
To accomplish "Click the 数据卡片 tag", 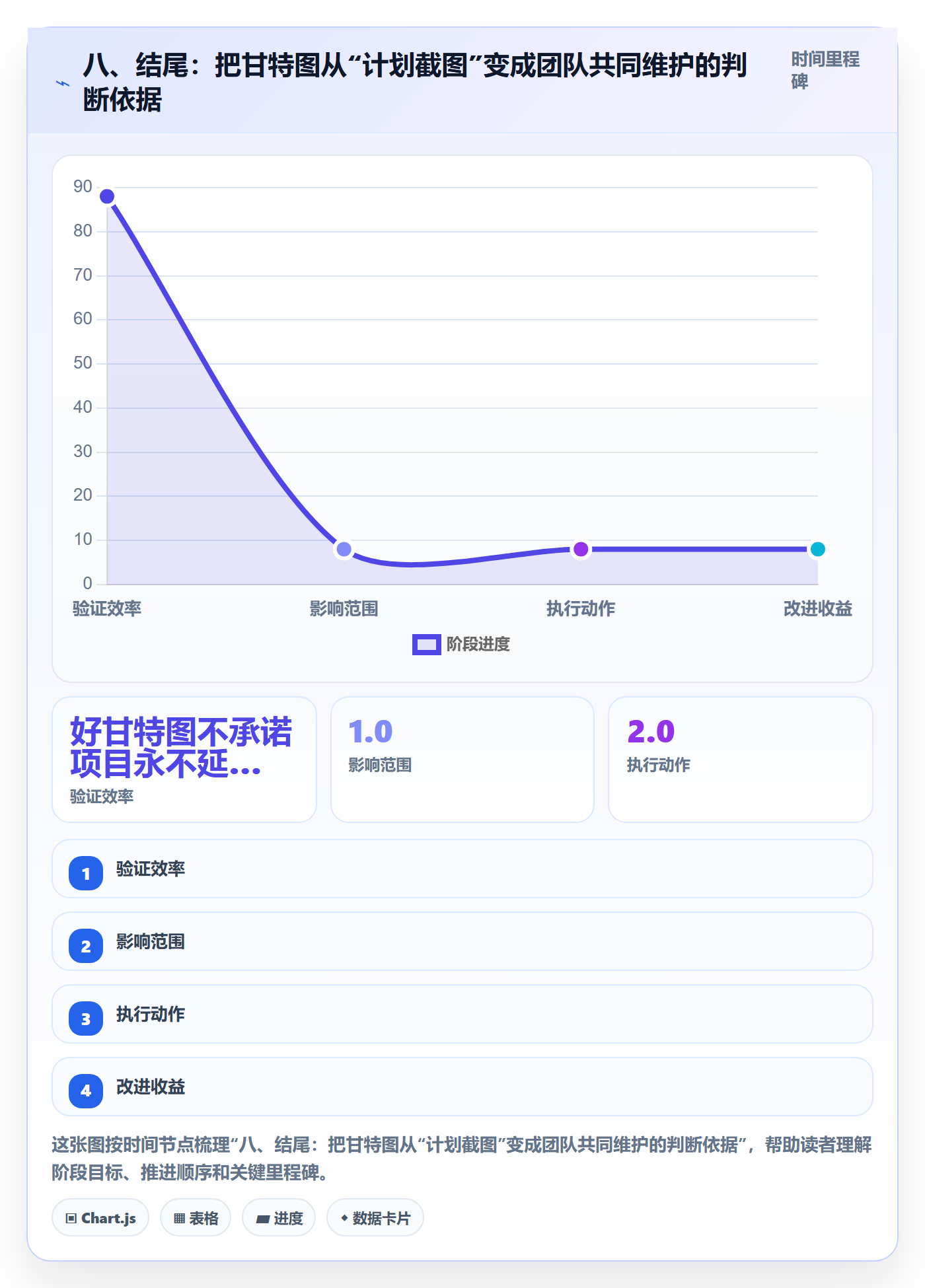I will pyautogui.click(x=375, y=1217).
